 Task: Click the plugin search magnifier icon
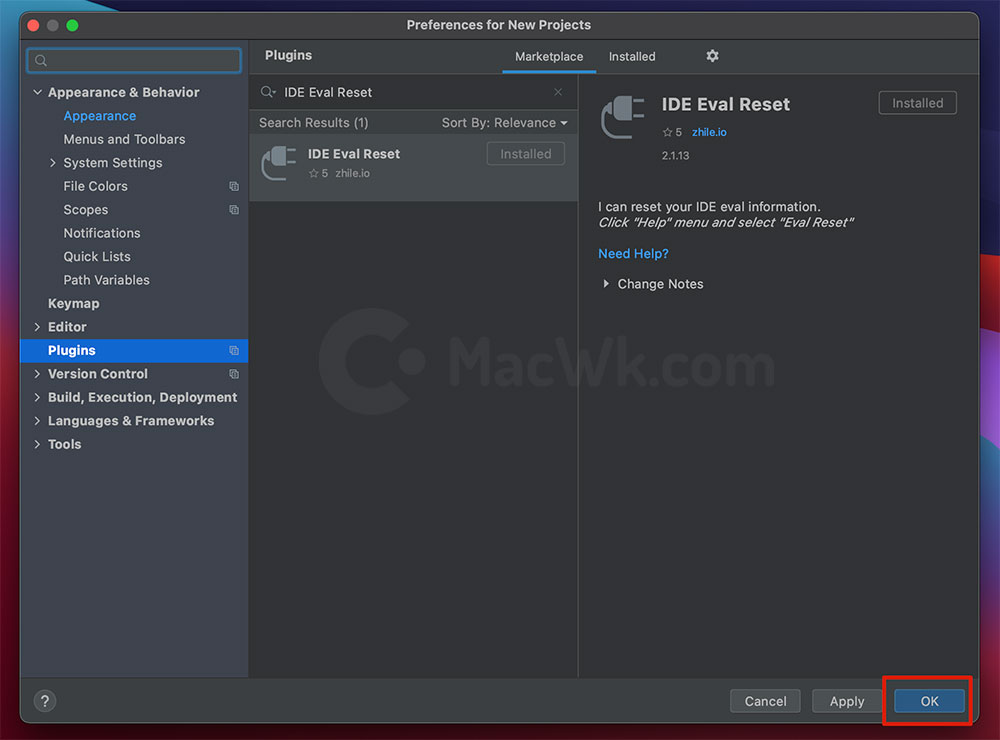click(268, 92)
